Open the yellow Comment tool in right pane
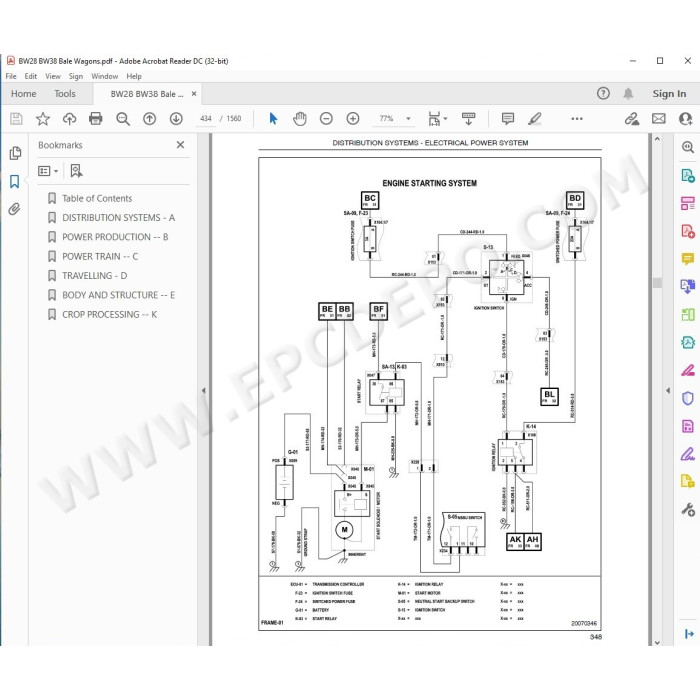Viewport: 700px width, 700px height. point(688,258)
